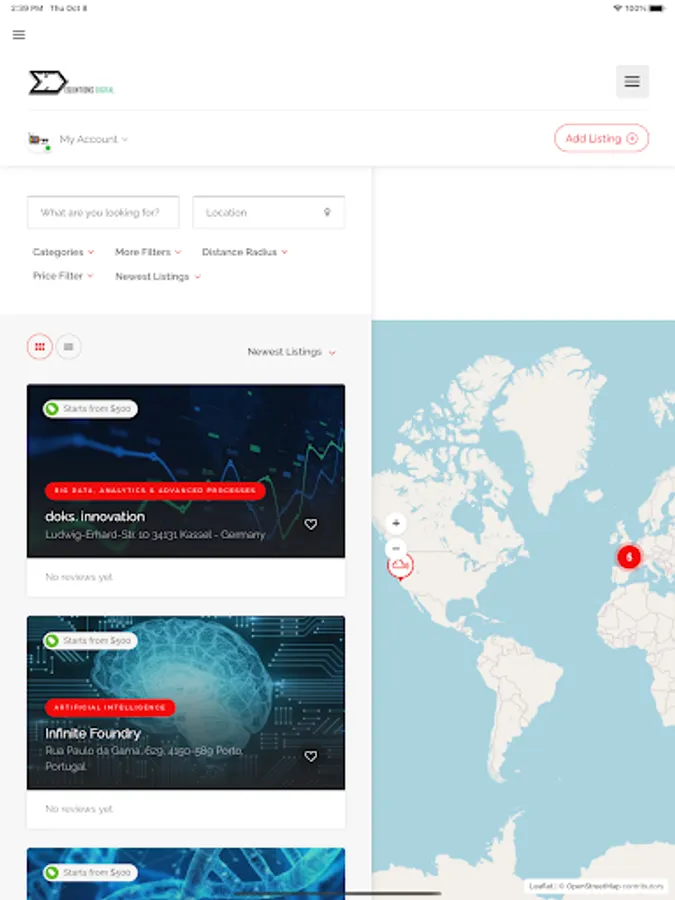Image resolution: width=675 pixels, height=900 pixels.
Task: Click 'Starts from $500' badge on Infinite Foundry
Action: tap(90, 641)
